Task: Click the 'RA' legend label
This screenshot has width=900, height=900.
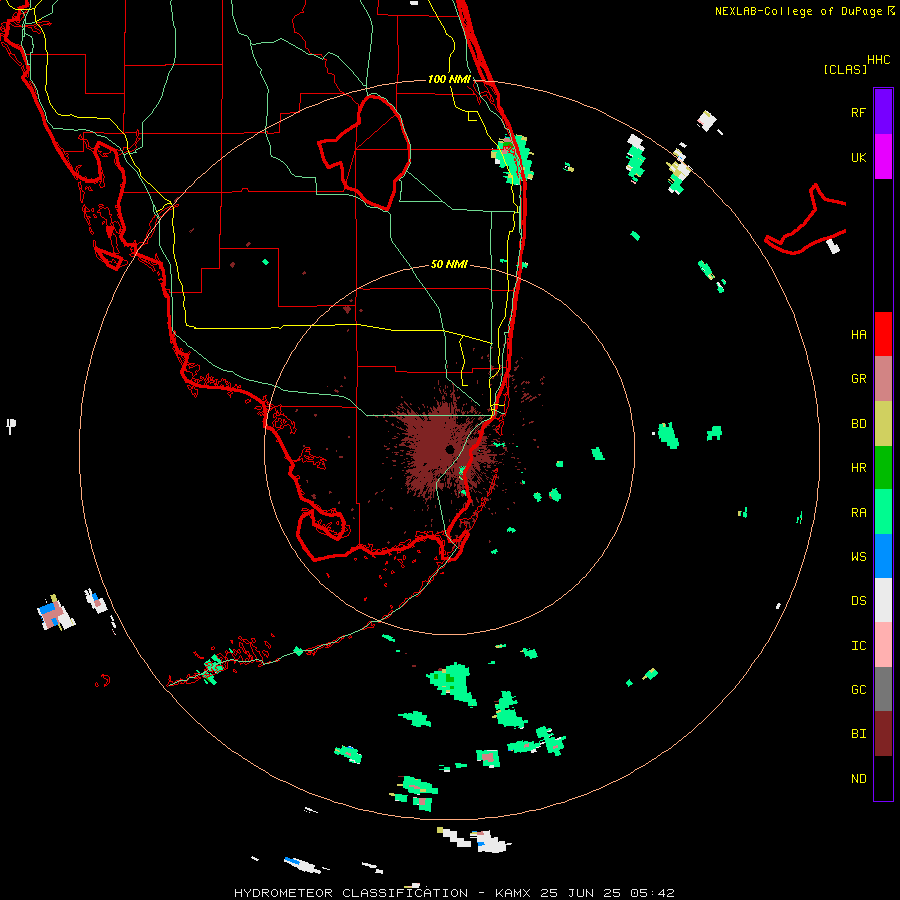Action: pyautogui.click(x=858, y=513)
